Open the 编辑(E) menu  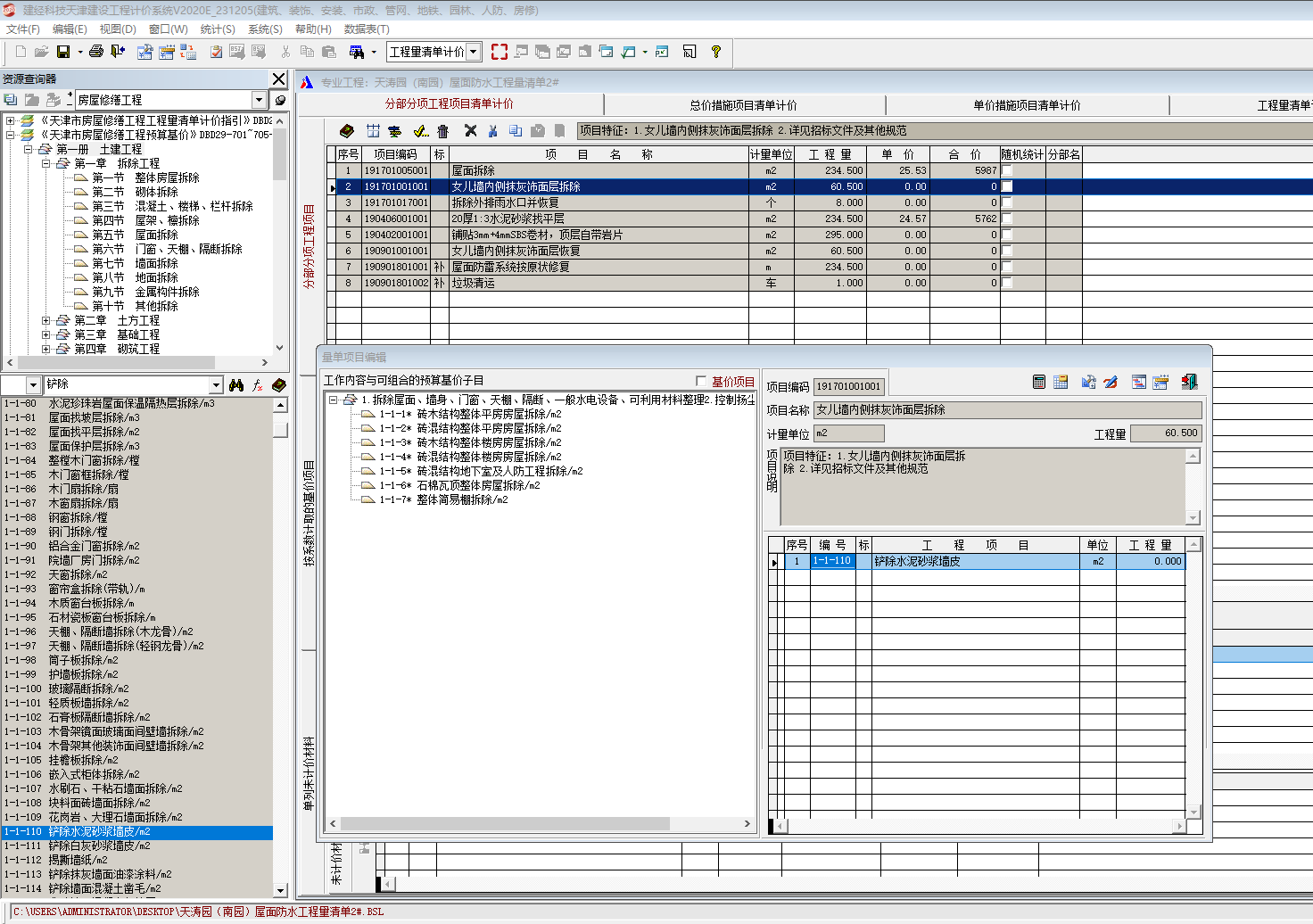point(70,29)
